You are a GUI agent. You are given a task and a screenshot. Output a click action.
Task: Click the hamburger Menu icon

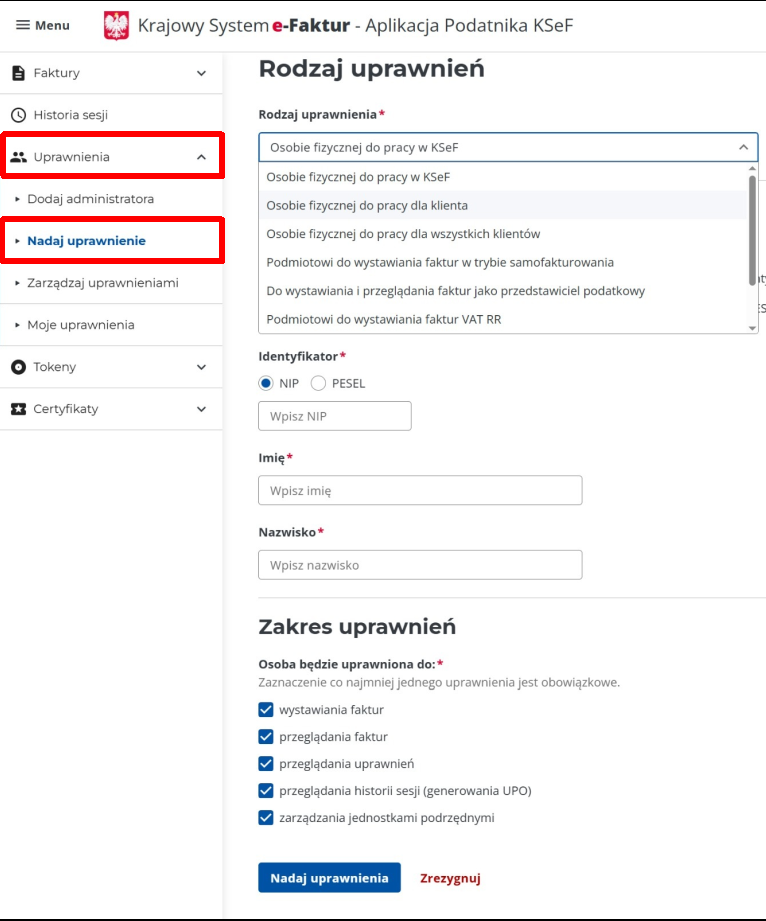[x=23, y=25]
